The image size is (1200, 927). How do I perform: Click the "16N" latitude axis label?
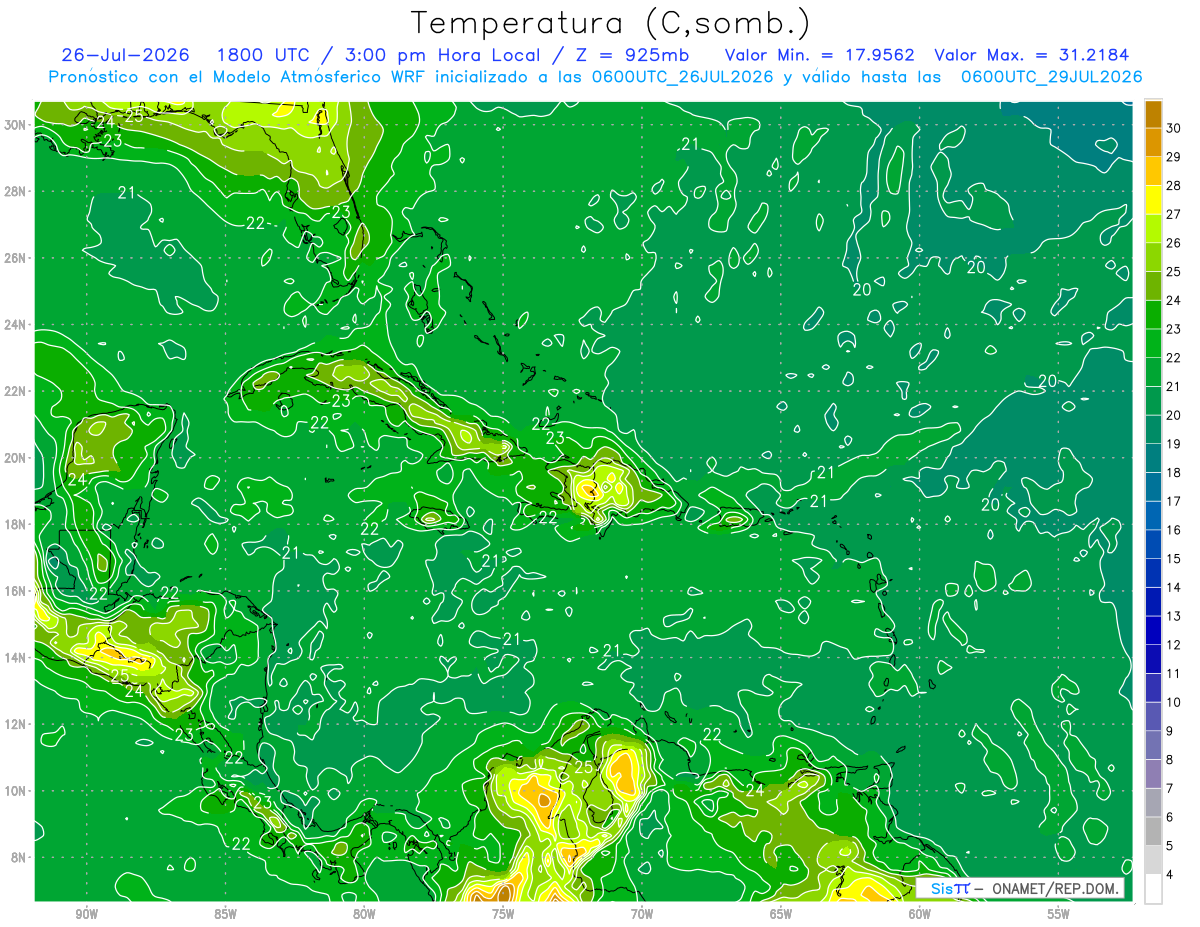pyautogui.click(x=15, y=591)
